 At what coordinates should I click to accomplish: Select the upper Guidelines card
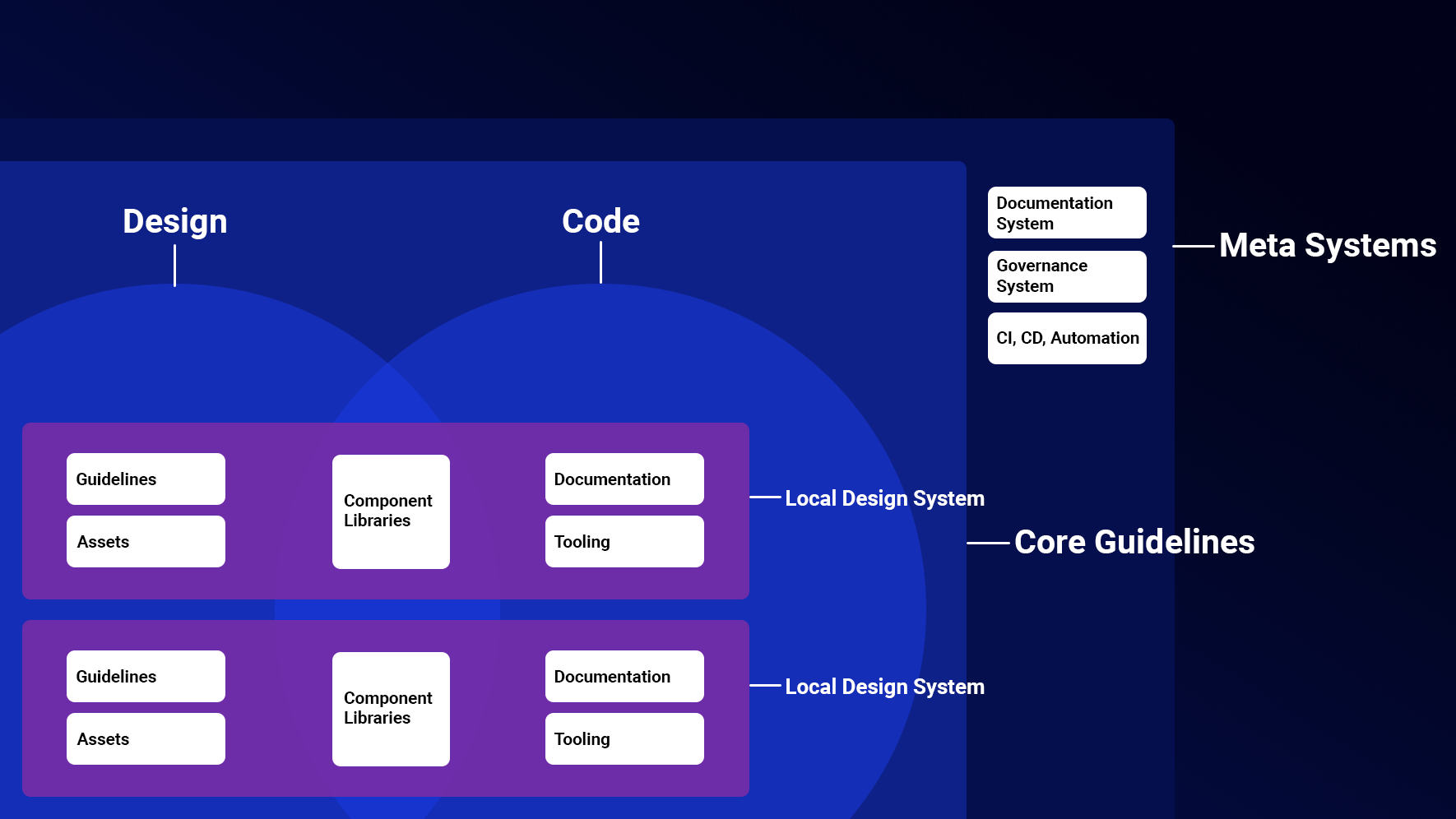point(146,479)
